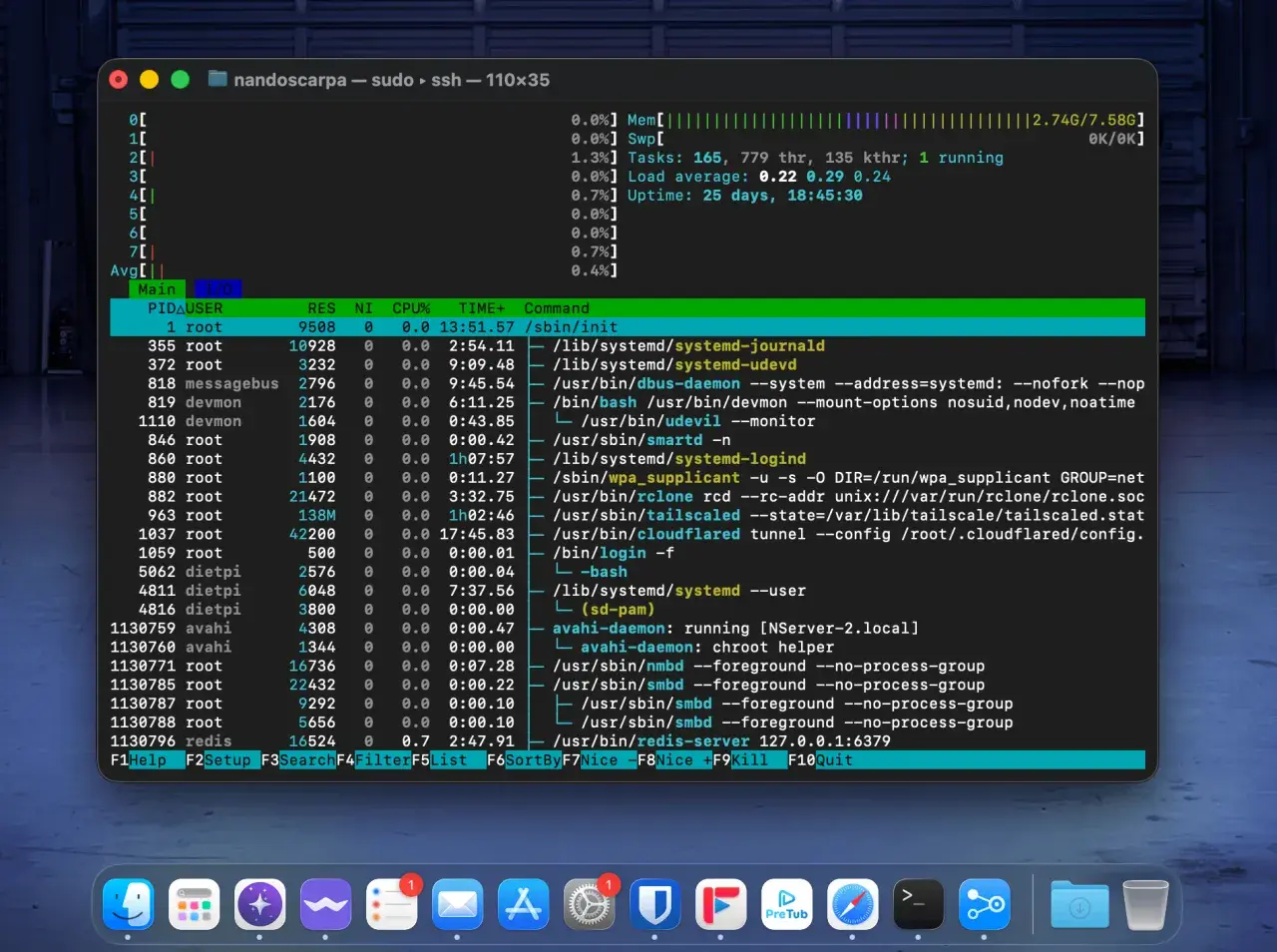
Task: Open Finder from the Dock
Action: 129,904
